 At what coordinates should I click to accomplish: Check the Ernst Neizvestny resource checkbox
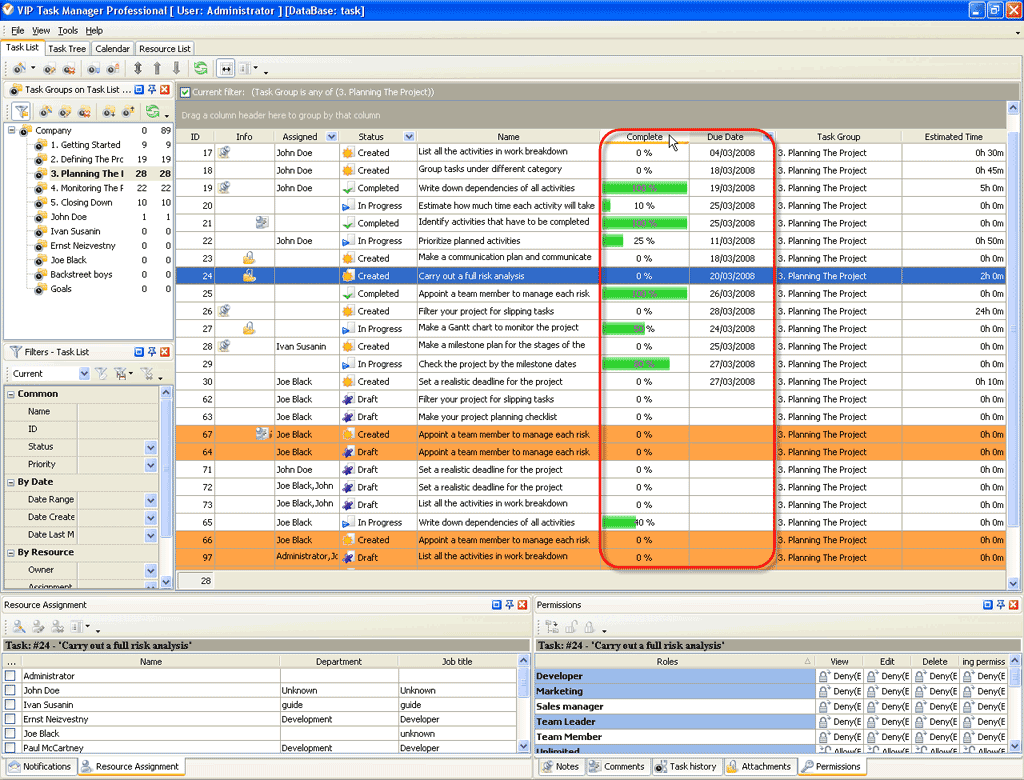[x=10, y=719]
